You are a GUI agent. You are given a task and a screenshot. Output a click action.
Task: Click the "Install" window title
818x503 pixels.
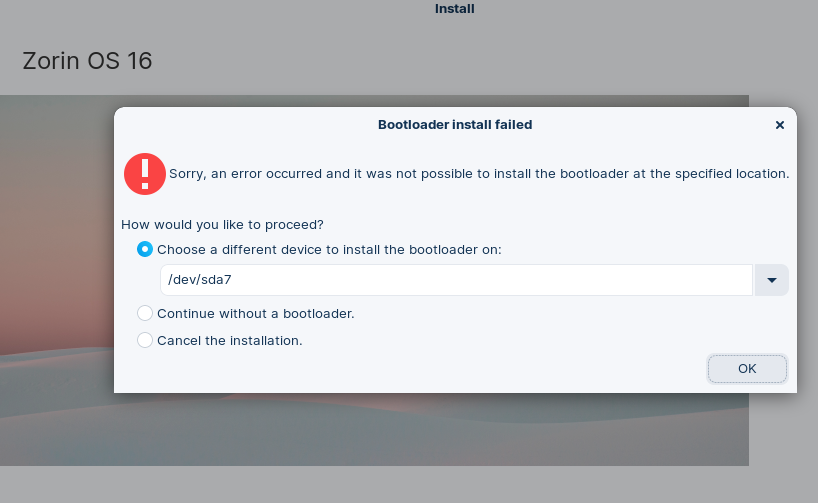click(x=455, y=9)
